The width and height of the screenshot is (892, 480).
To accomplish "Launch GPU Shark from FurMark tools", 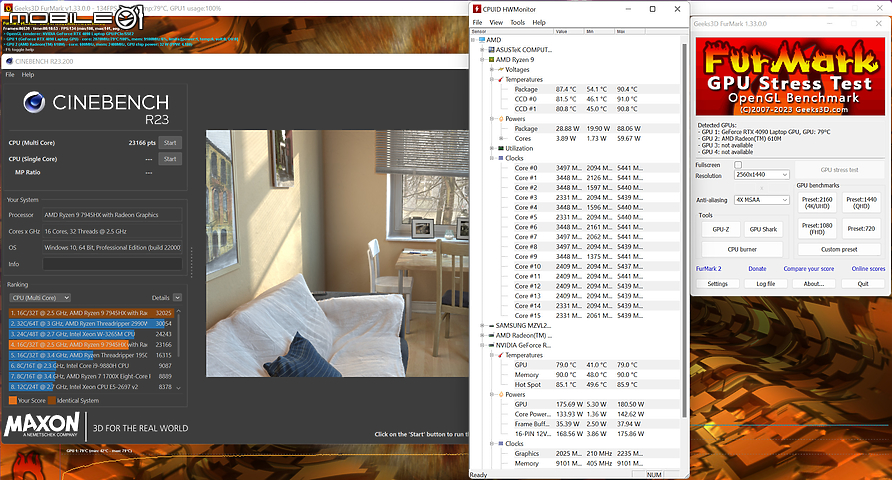I will pyautogui.click(x=763, y=229).
